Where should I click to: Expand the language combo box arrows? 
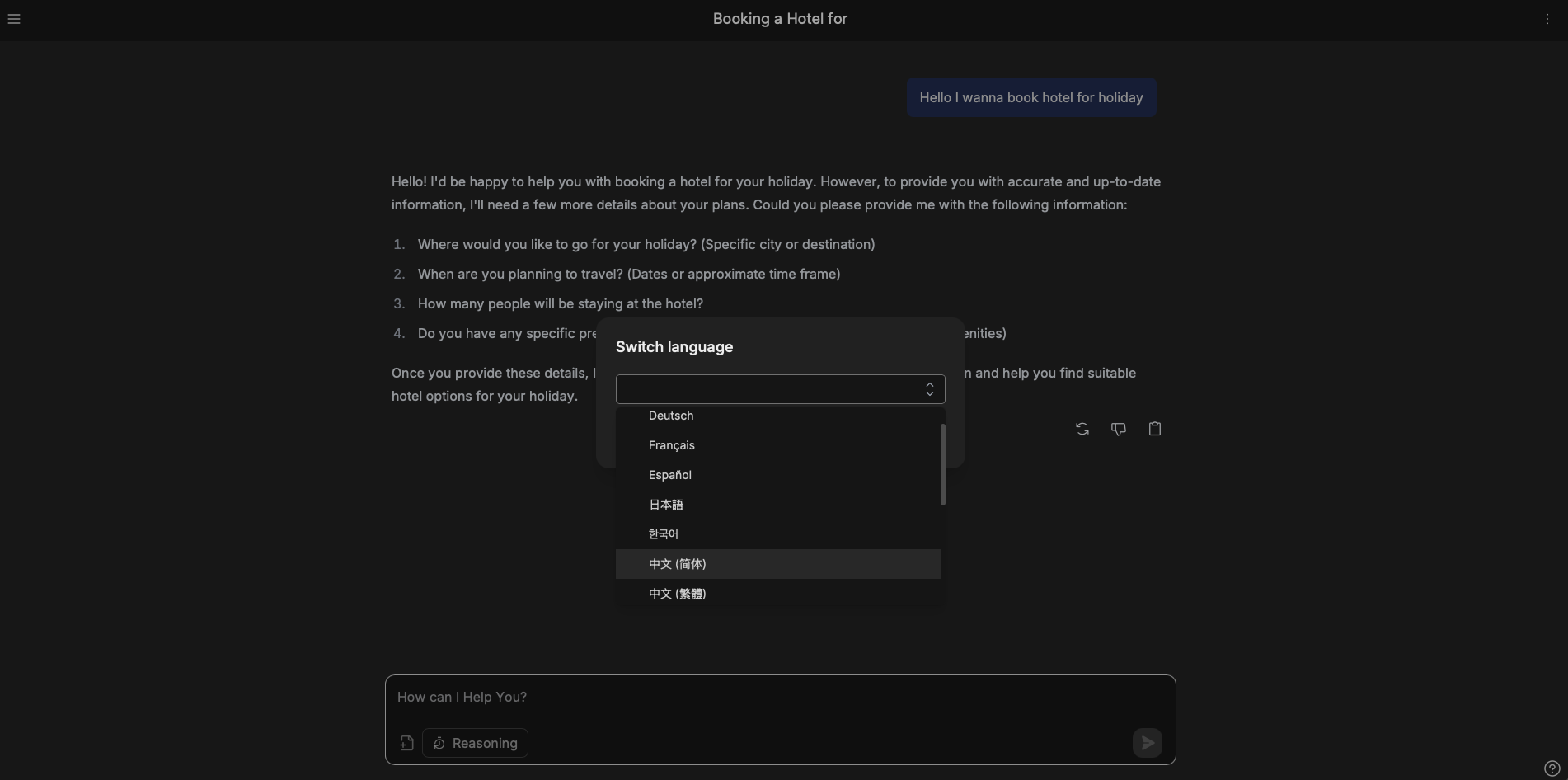929,389
